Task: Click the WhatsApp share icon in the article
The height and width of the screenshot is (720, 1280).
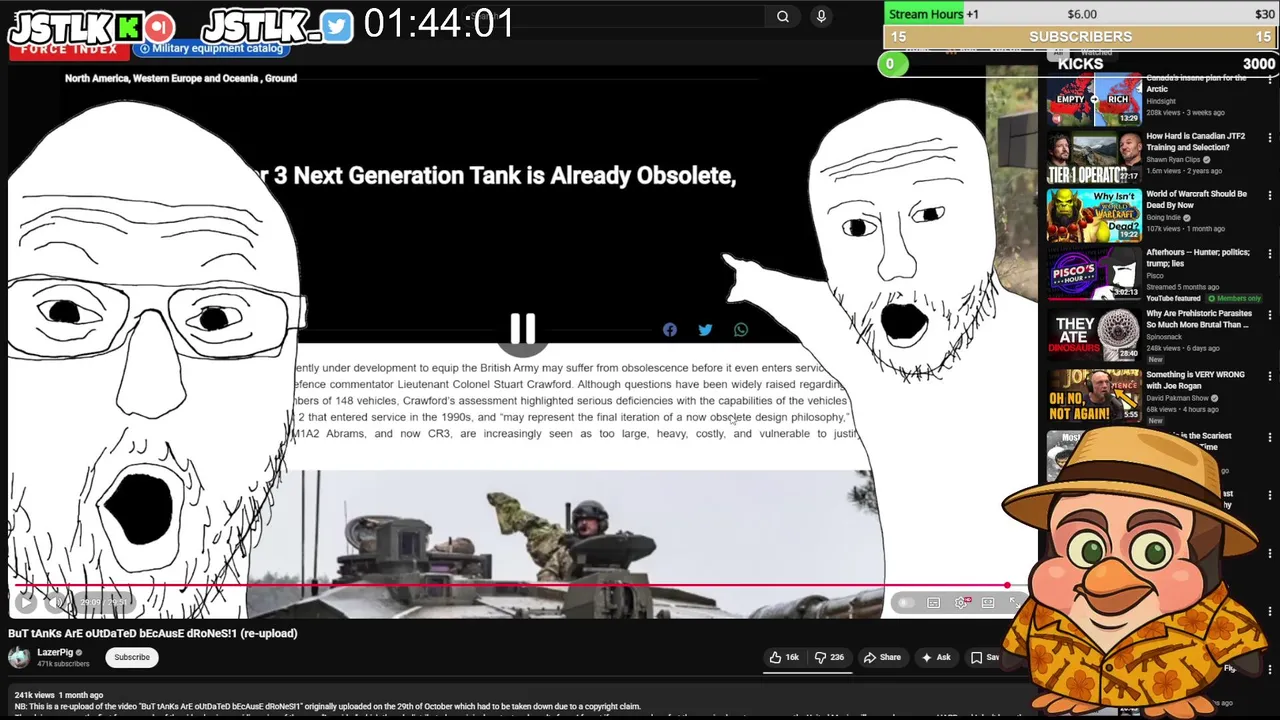Action: pyautogui.click(x=741, y=330)
